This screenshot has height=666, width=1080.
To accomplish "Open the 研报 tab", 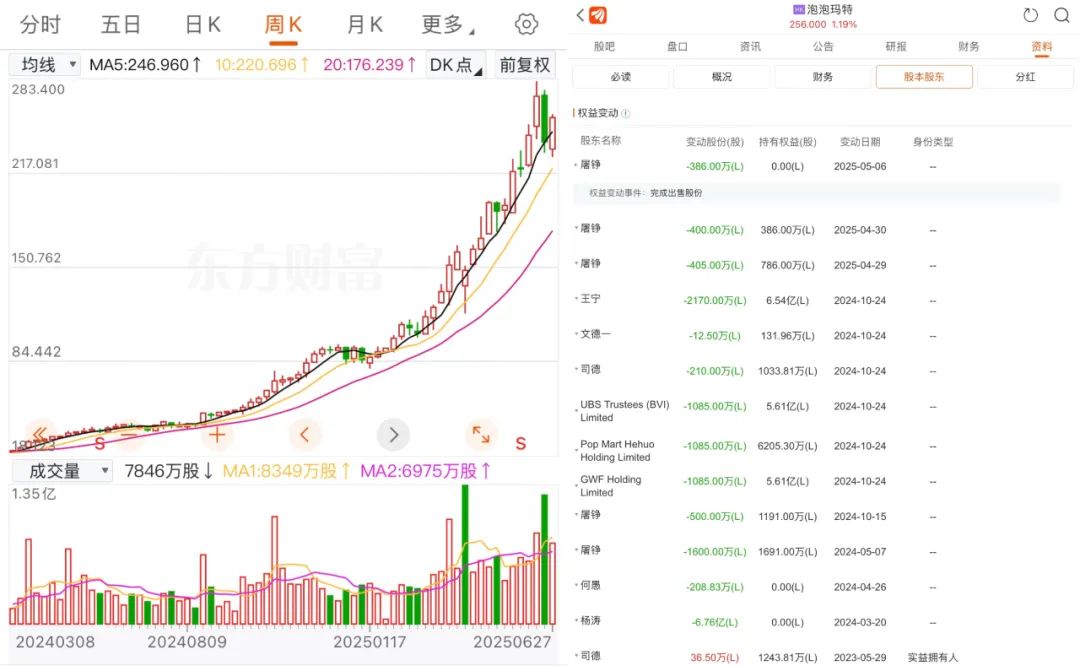I will (896, 47).
